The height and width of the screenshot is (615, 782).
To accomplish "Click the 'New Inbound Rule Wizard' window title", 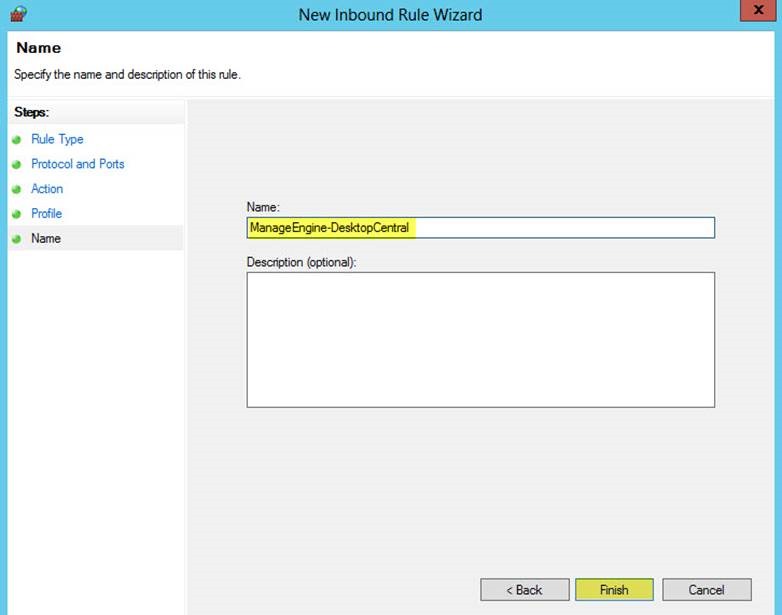I will coord(390,15).
